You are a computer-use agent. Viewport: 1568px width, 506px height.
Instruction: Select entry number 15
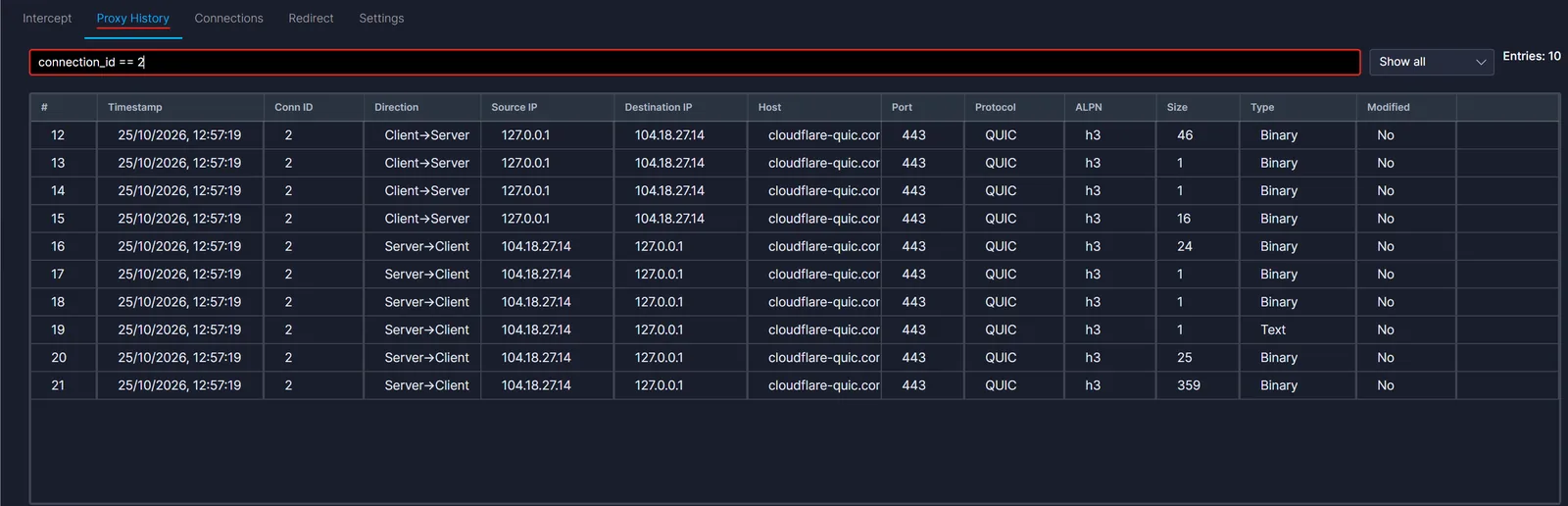794,219
